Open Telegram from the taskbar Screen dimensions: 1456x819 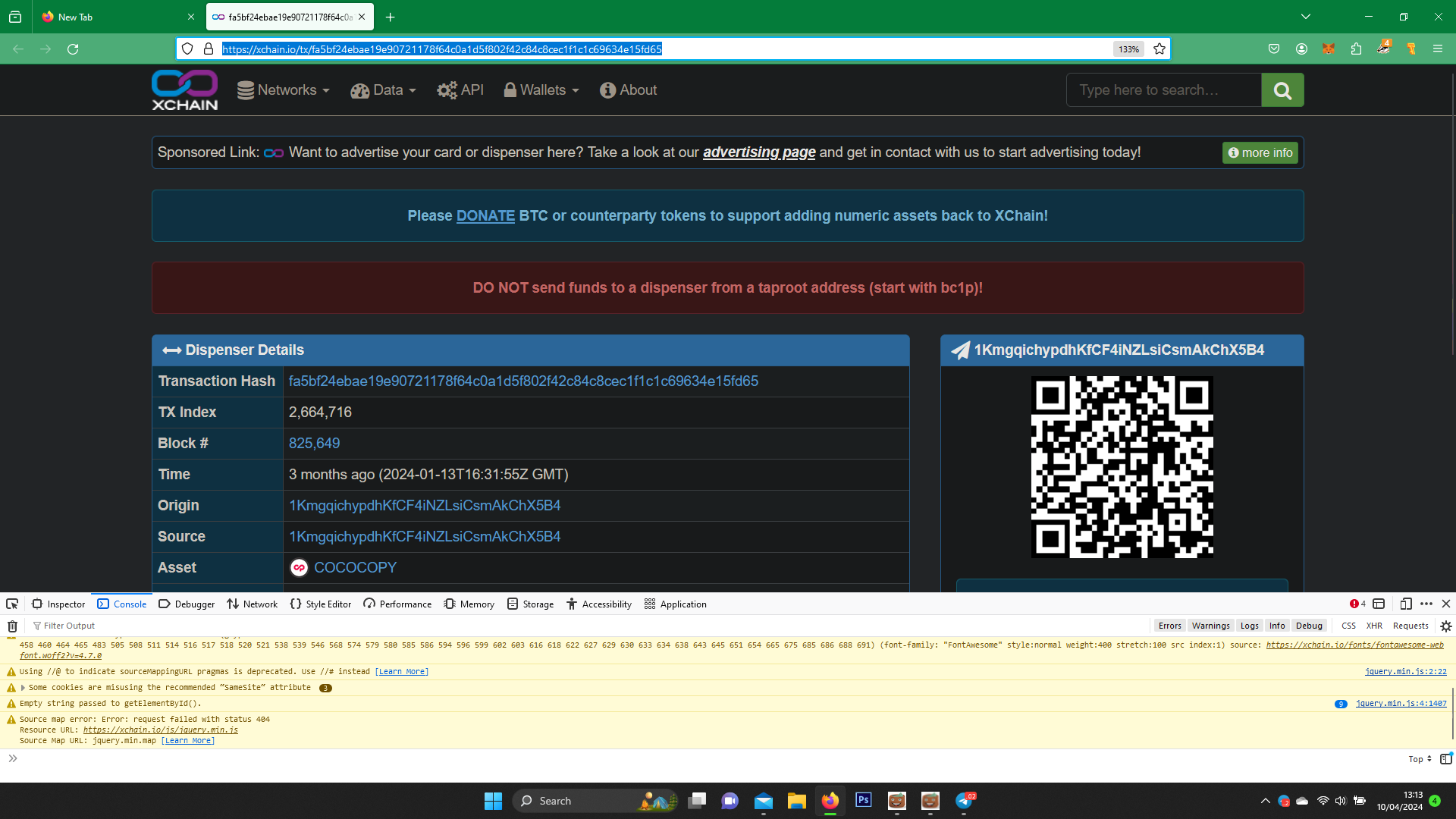point(964,800)
